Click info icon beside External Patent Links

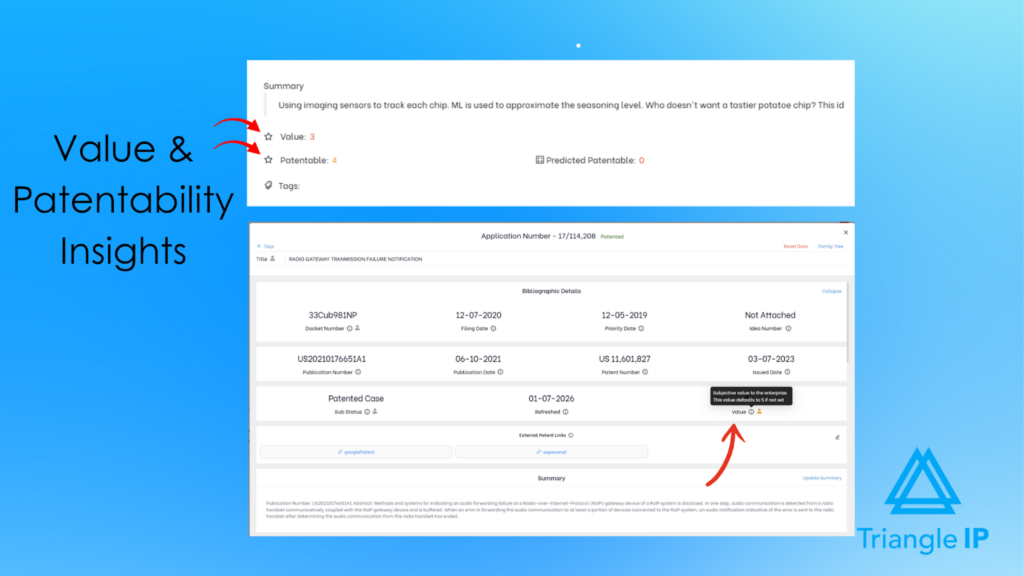[x=572, y=434]
